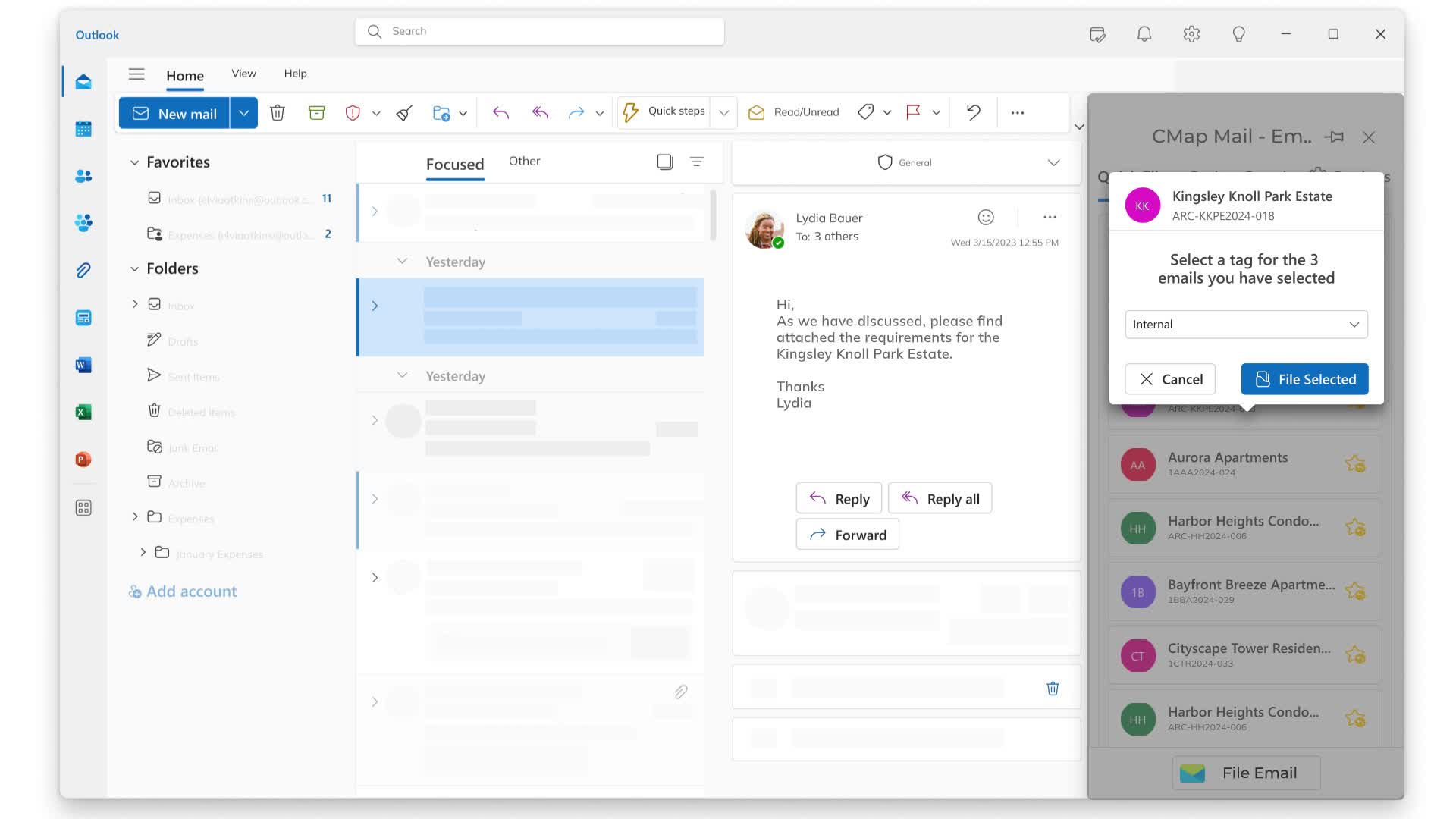This screenshot has width=1456, height=819.
Task: Click the Undo icon in ribbon
Action: [974, 112]
